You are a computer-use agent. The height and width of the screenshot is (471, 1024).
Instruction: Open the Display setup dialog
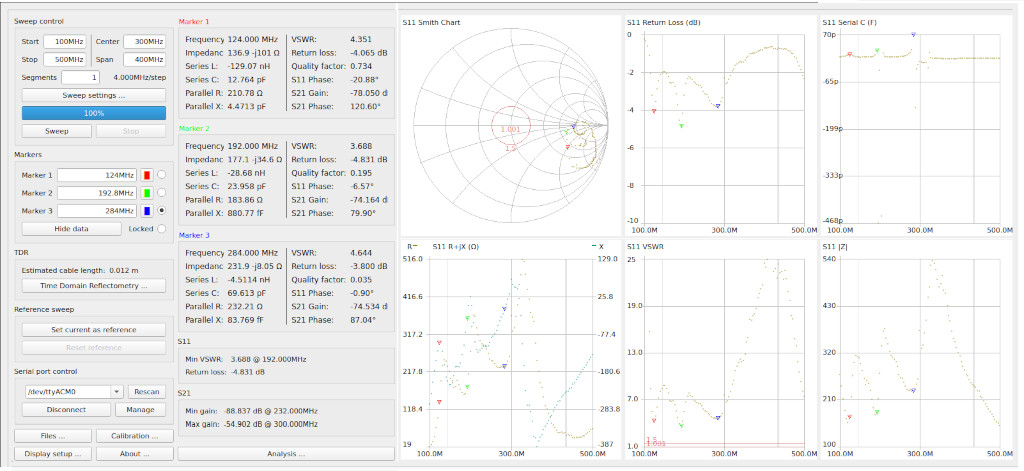(x=53, y=453)
